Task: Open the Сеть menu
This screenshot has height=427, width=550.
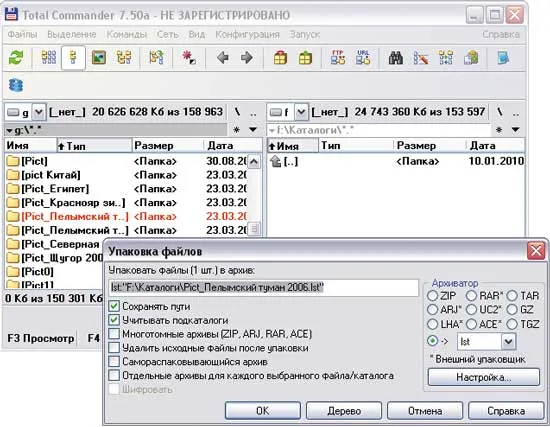Action: point(168,34)
